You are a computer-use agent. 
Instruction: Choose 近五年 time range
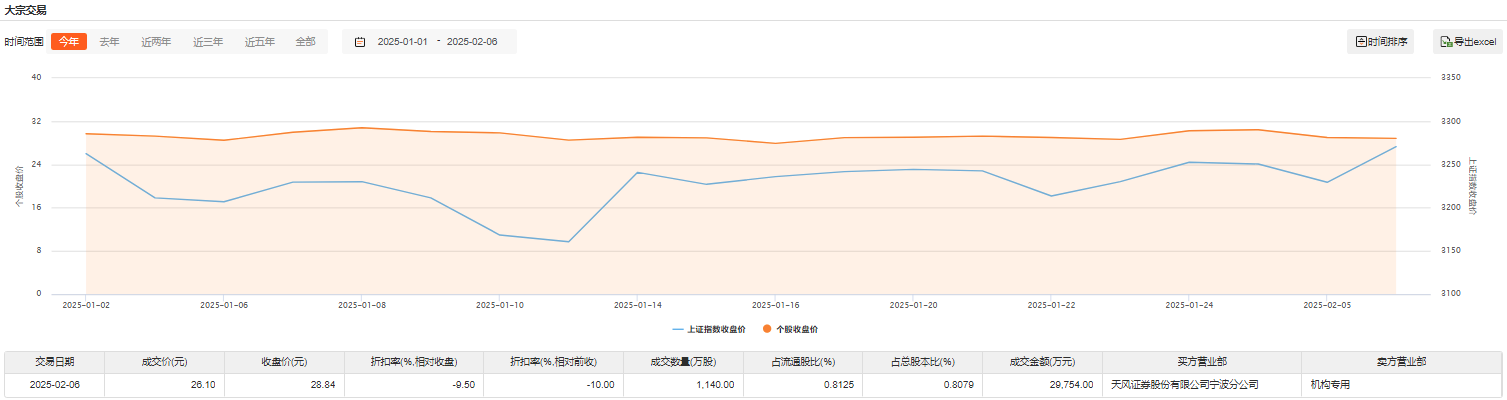click(260, 42)
